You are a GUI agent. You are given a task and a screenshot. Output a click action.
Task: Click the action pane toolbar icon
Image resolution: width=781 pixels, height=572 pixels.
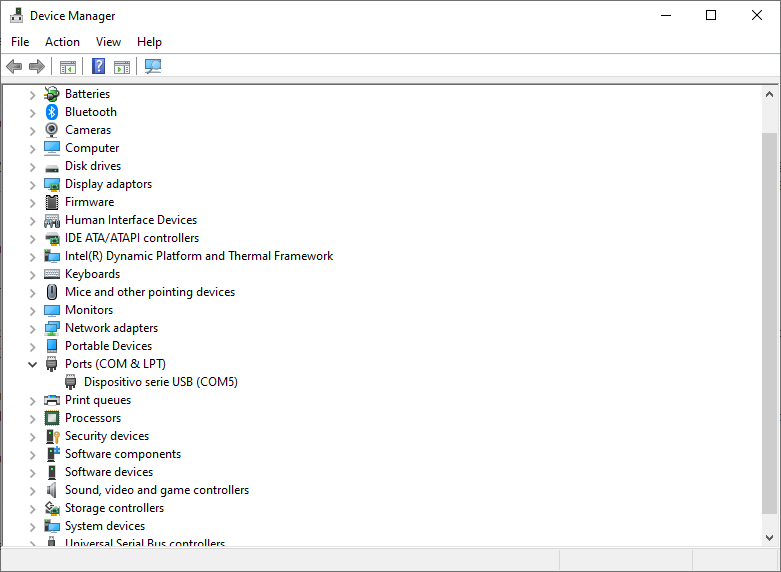pos(122,67)
